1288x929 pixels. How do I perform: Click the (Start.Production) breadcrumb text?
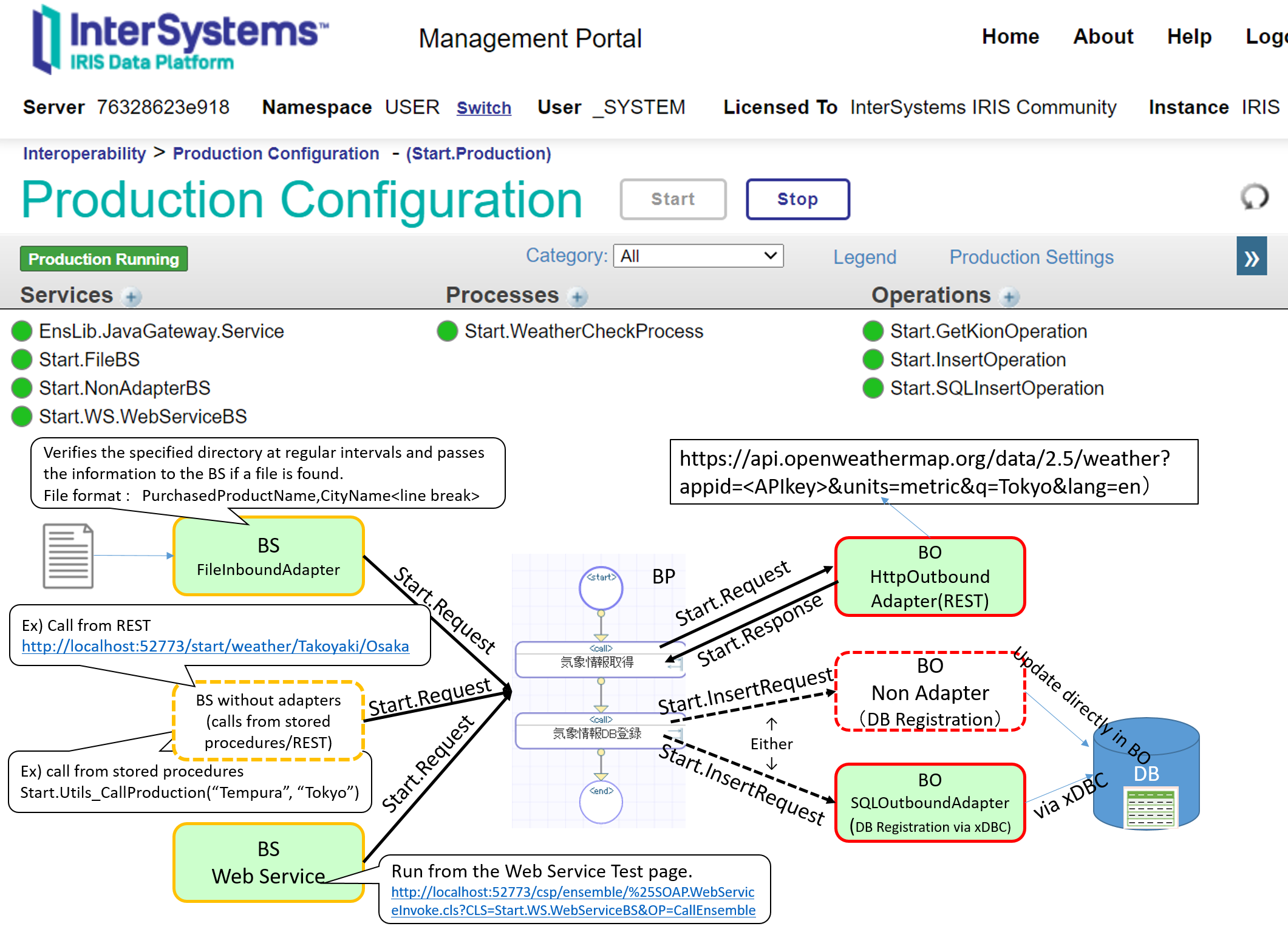[x=479, y=154]
